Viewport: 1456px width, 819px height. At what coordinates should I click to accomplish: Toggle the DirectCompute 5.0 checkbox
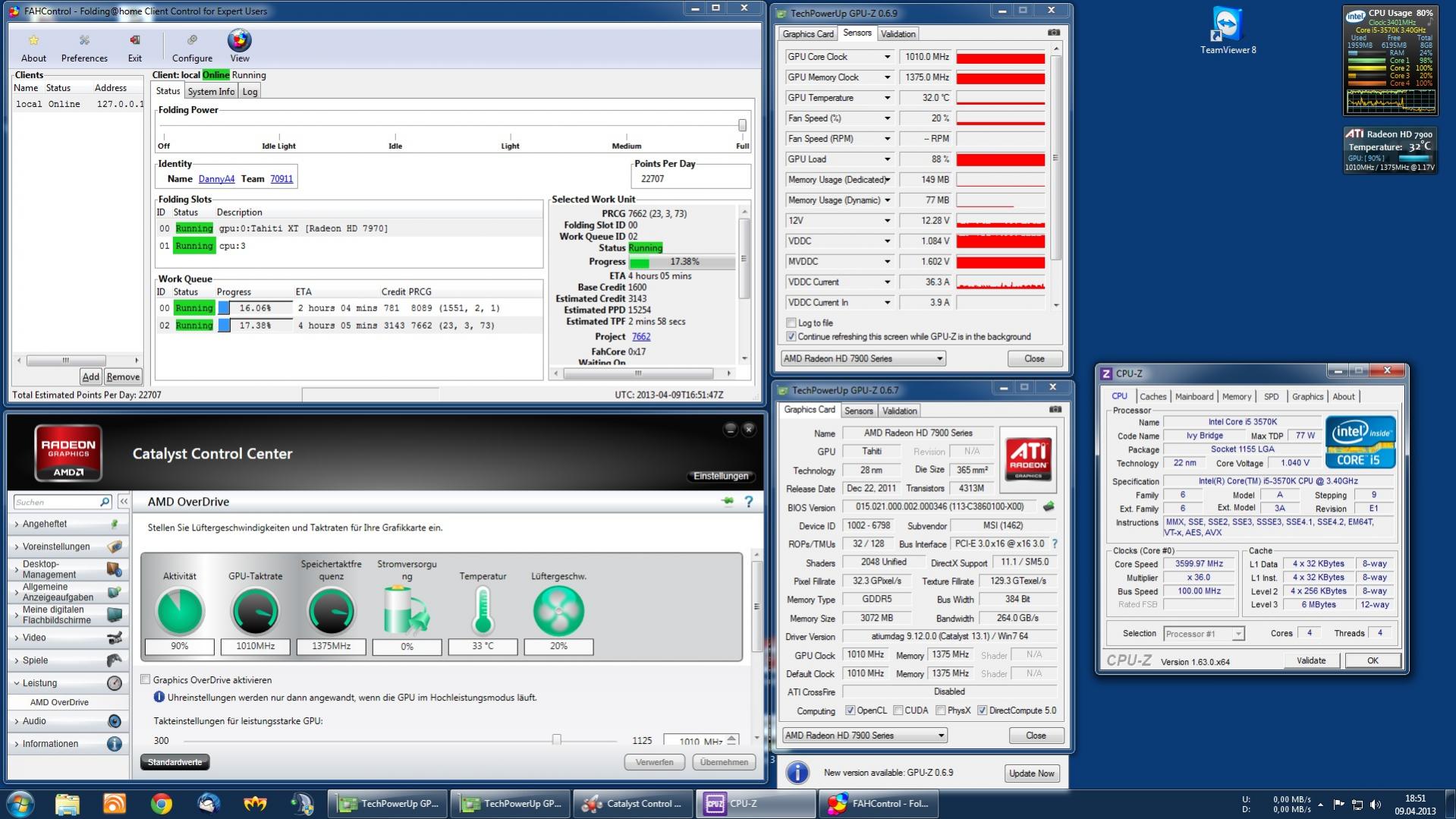[x=983, y=710]
